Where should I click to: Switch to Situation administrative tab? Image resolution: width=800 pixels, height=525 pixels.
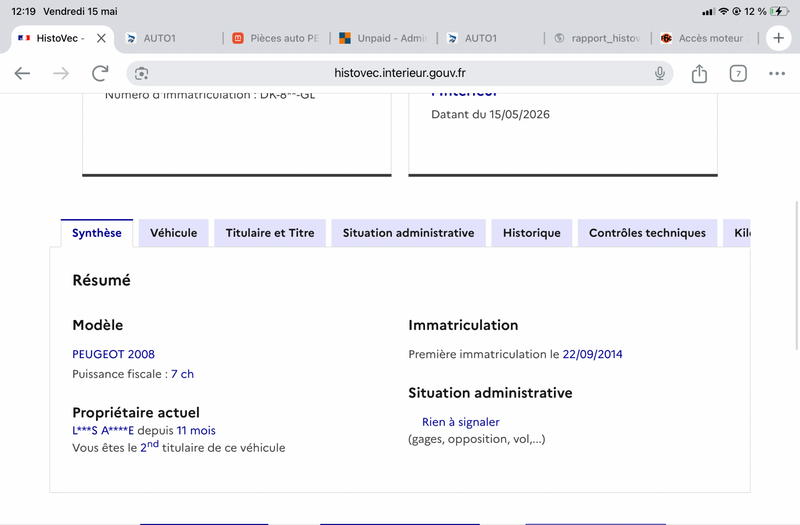click(x=408, y=233)
